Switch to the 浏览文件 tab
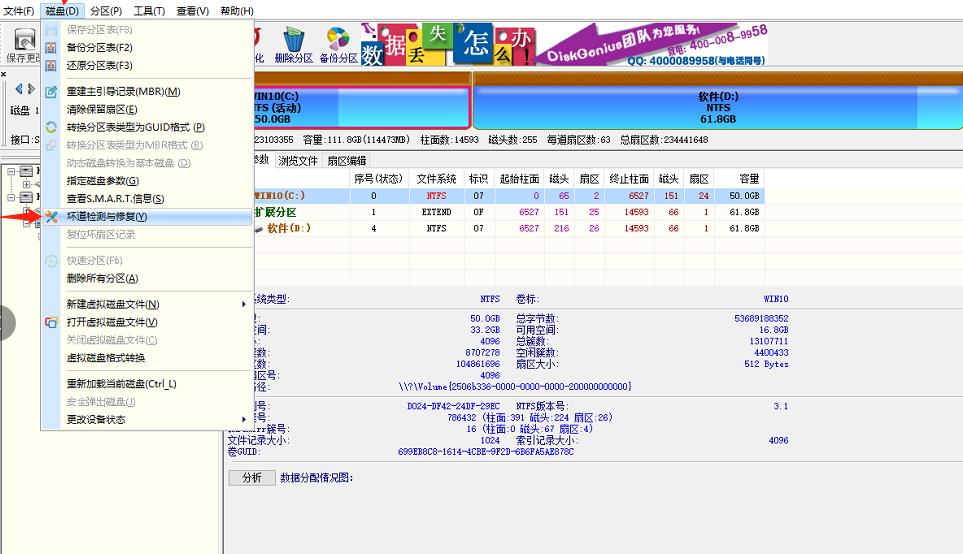Image resolution: width=963 pixels, height=554 pixels. pos(298,161)
